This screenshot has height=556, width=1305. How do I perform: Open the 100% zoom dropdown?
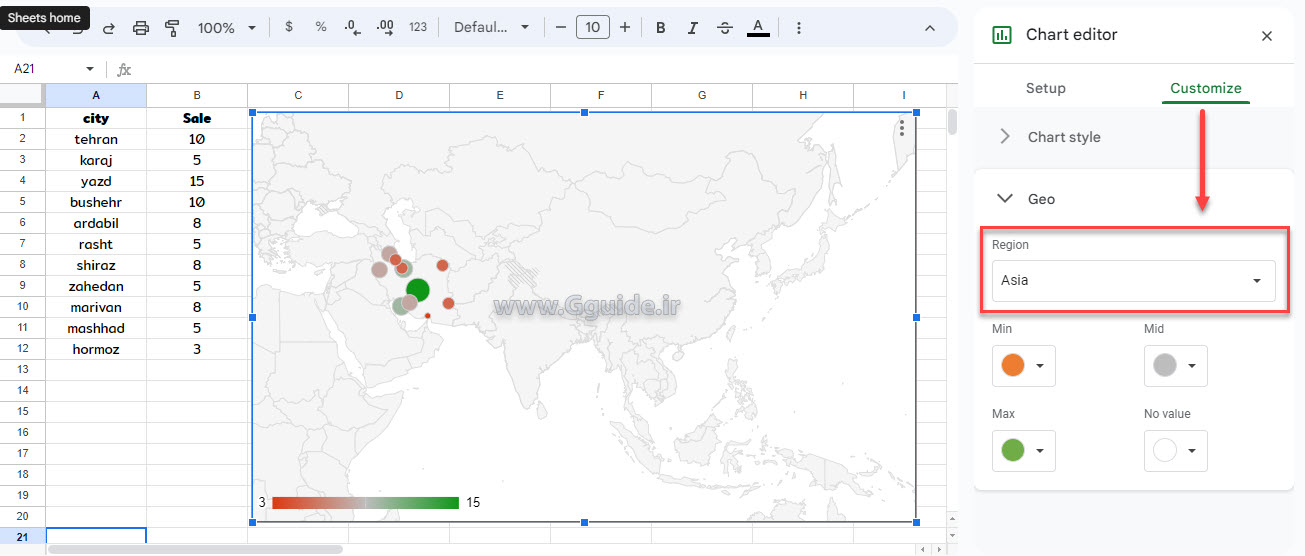coord(226,28)
